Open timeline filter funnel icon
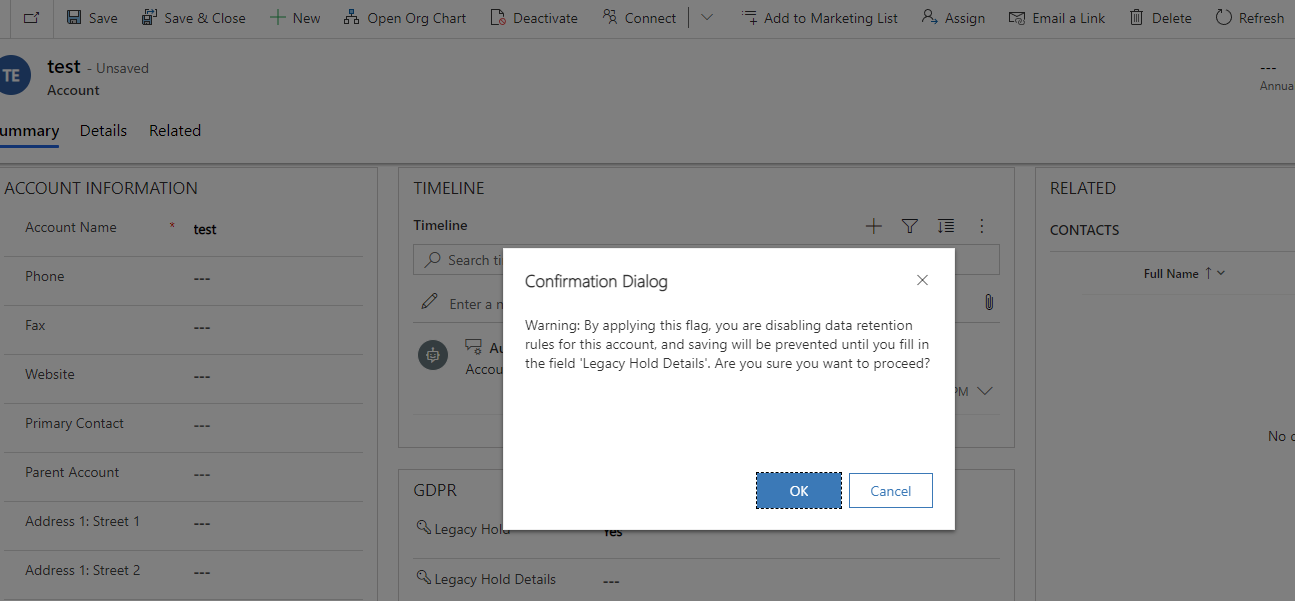Screen dimensions: 1295x601 [909, 226]
